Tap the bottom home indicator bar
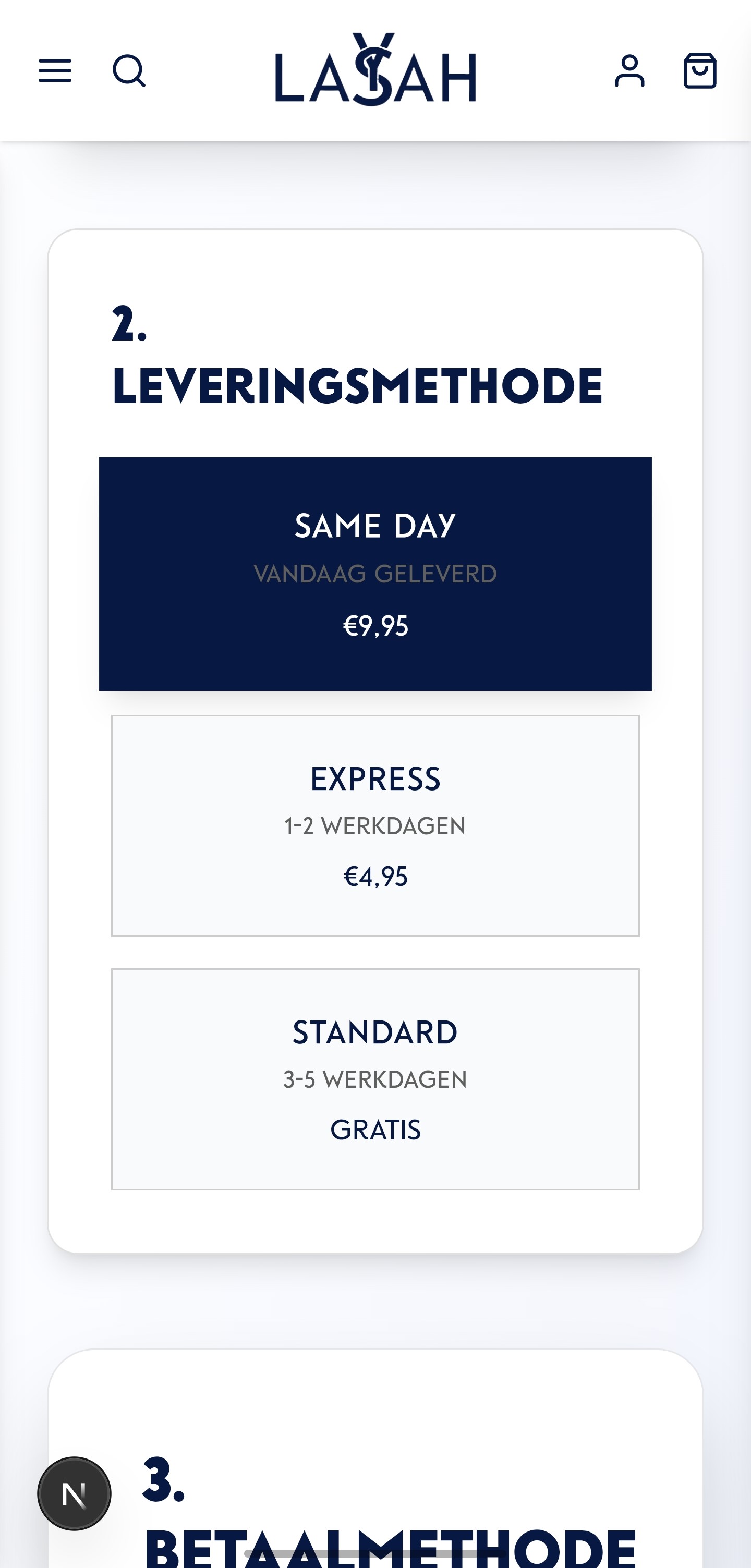Image resolution: width=751 pixels, height=1568 pixels. [375, 1554]
